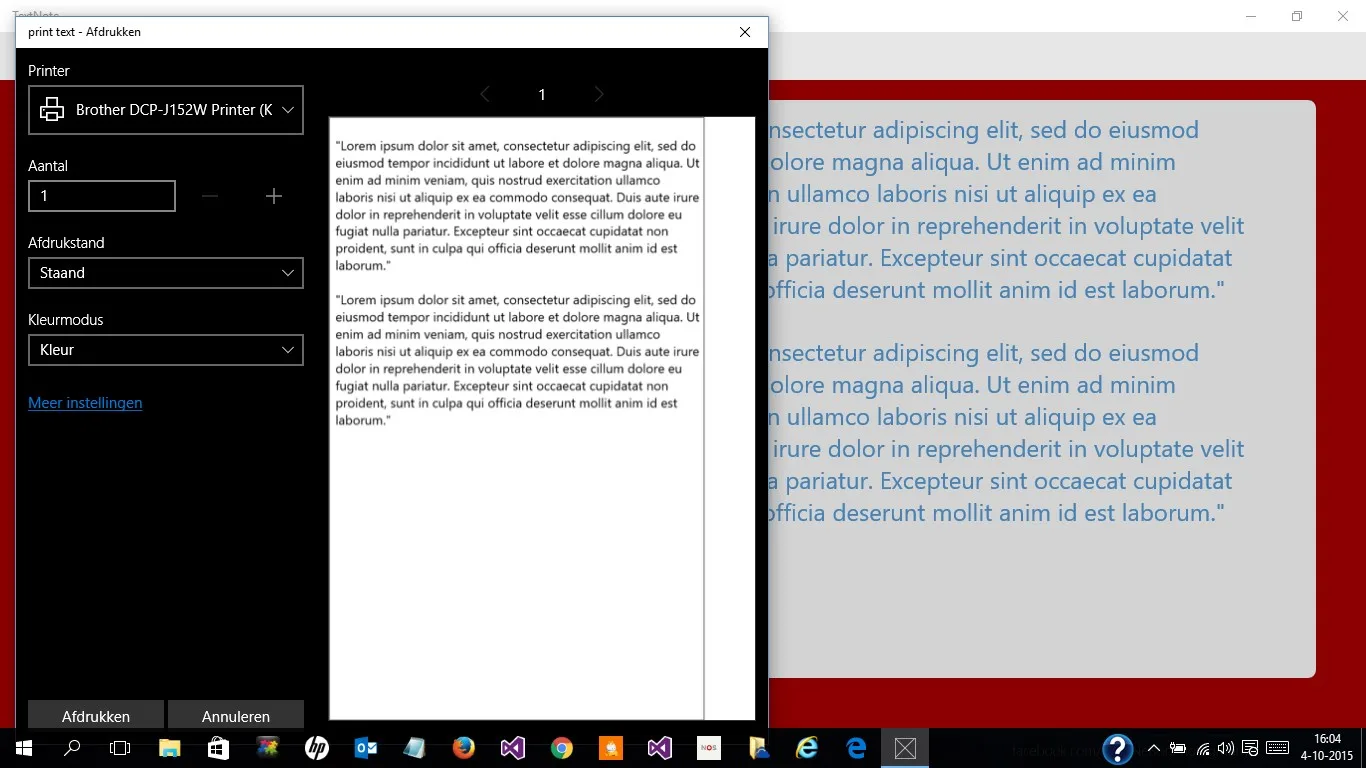Open the notification center tray icon
This screenshot has height=768, width=1366.
[x=1250, y=748]
